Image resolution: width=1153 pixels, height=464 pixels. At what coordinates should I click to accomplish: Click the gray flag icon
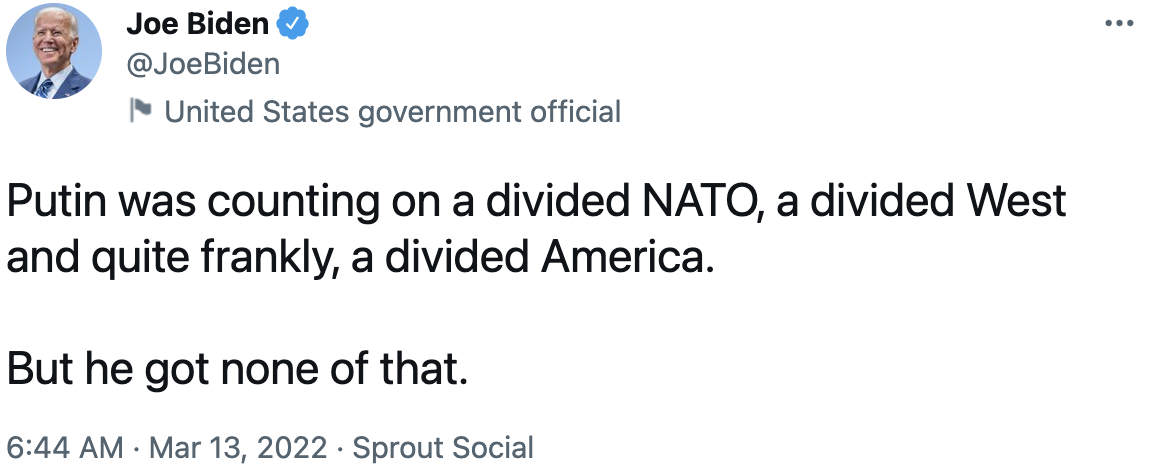(140, 110)
